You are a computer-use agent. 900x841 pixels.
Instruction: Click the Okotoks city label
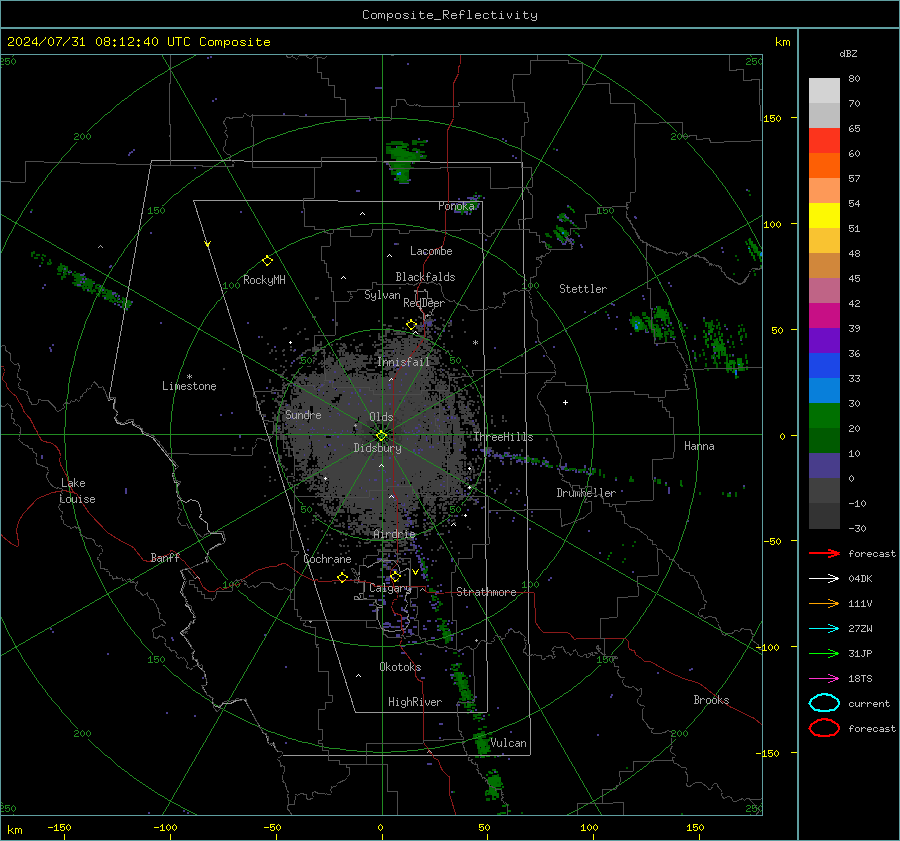(x=400, y=667)
